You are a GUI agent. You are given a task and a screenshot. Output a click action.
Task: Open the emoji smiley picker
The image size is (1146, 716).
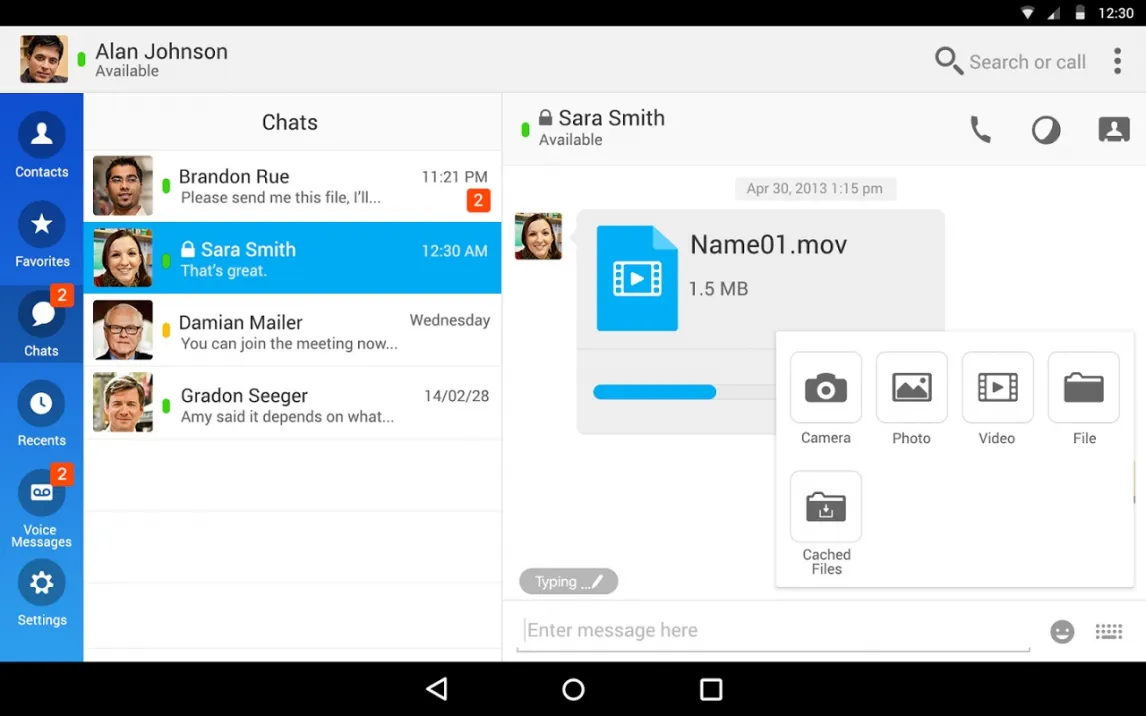point(1062,631)
